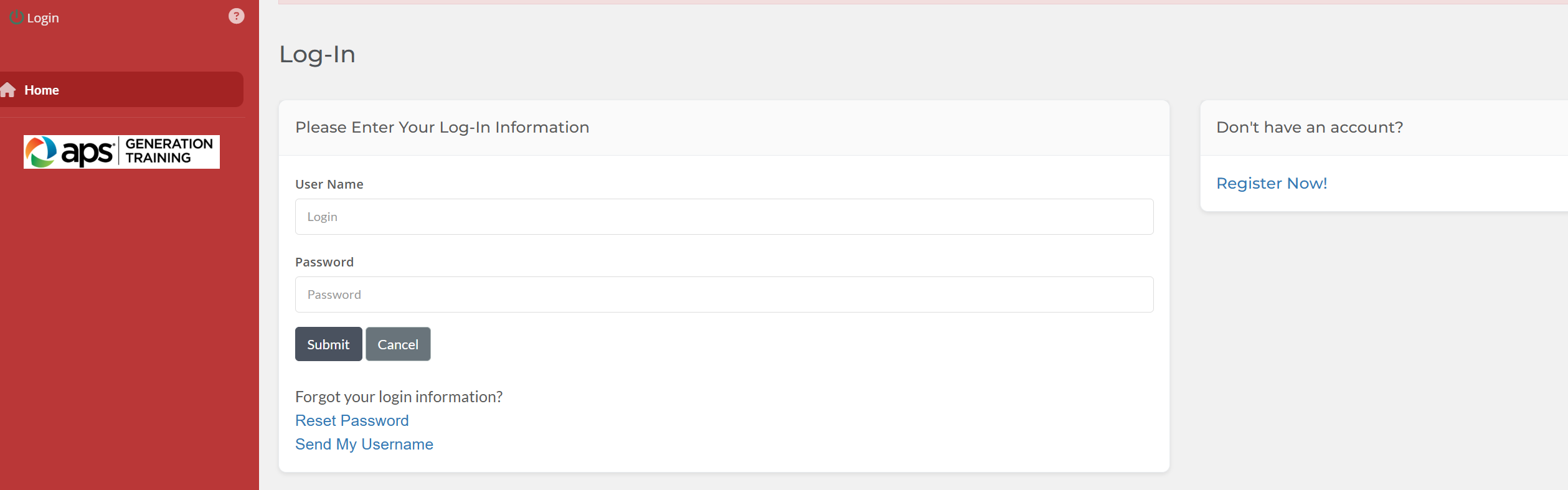Click the house icon in the sidebar

click(8, 90)
